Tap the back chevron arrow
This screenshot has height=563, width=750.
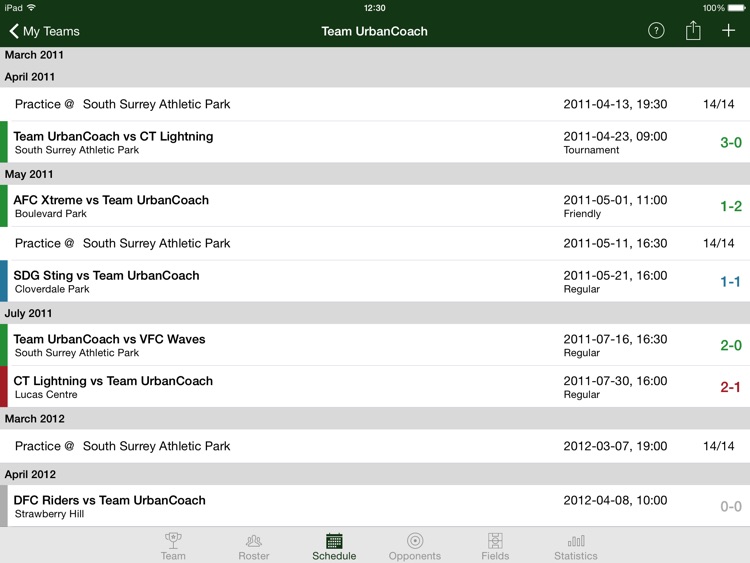click(x=14, y=31)
